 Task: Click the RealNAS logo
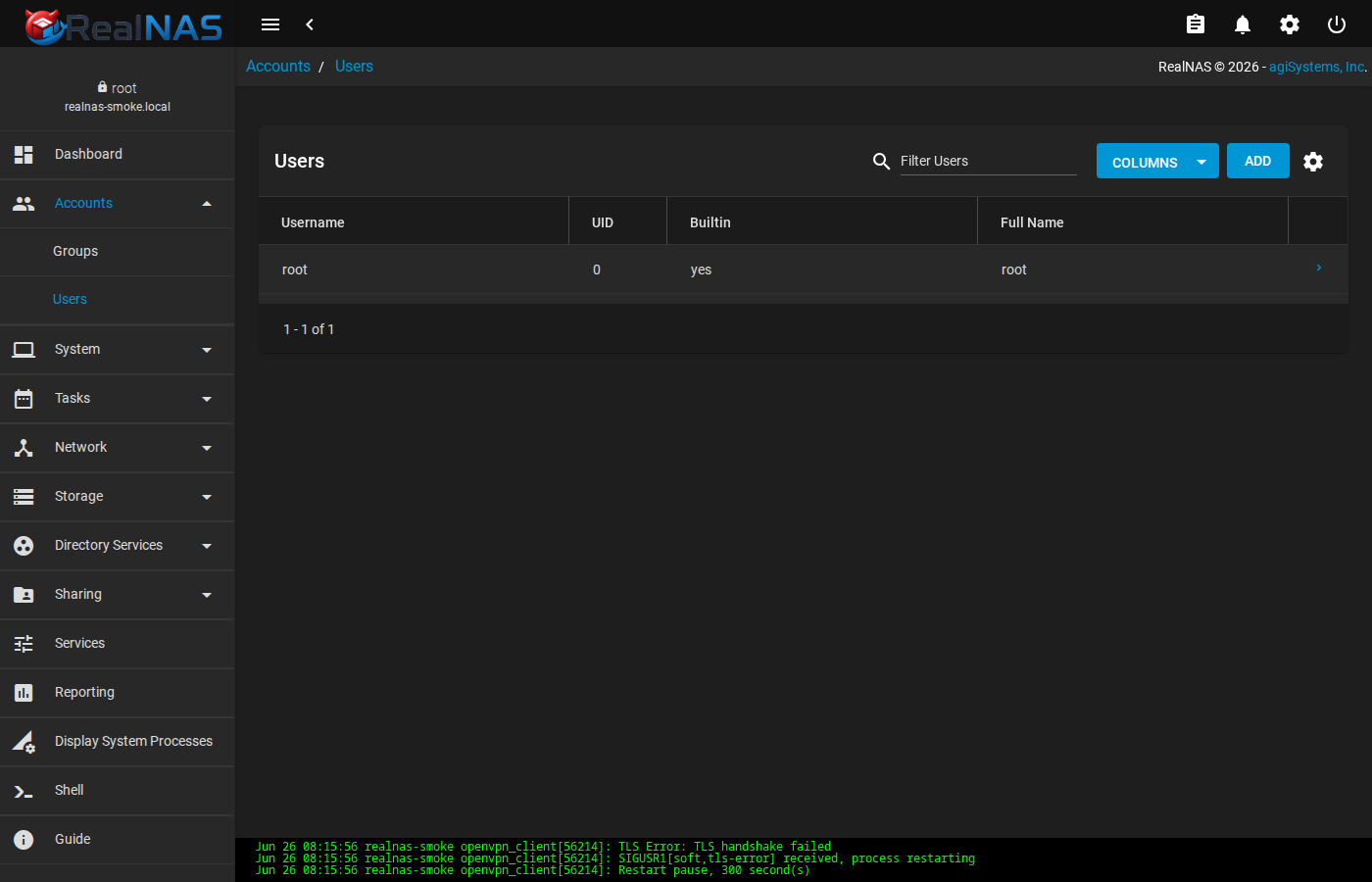(123, 26)
